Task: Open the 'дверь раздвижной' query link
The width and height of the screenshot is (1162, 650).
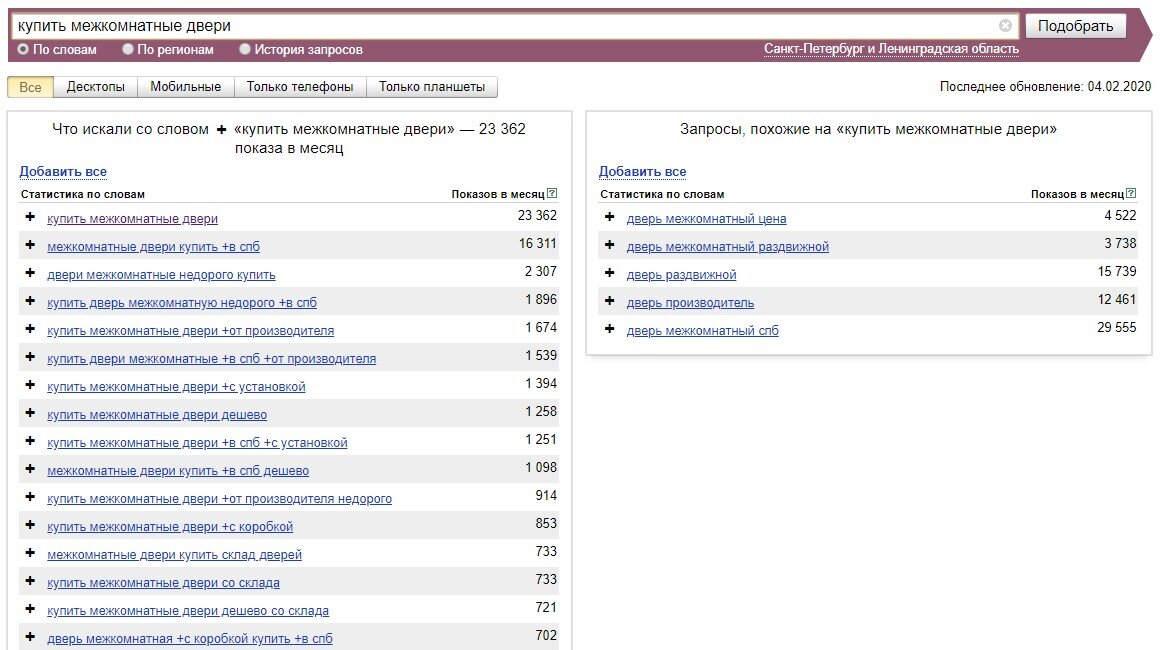Action: tap(682, 275)
